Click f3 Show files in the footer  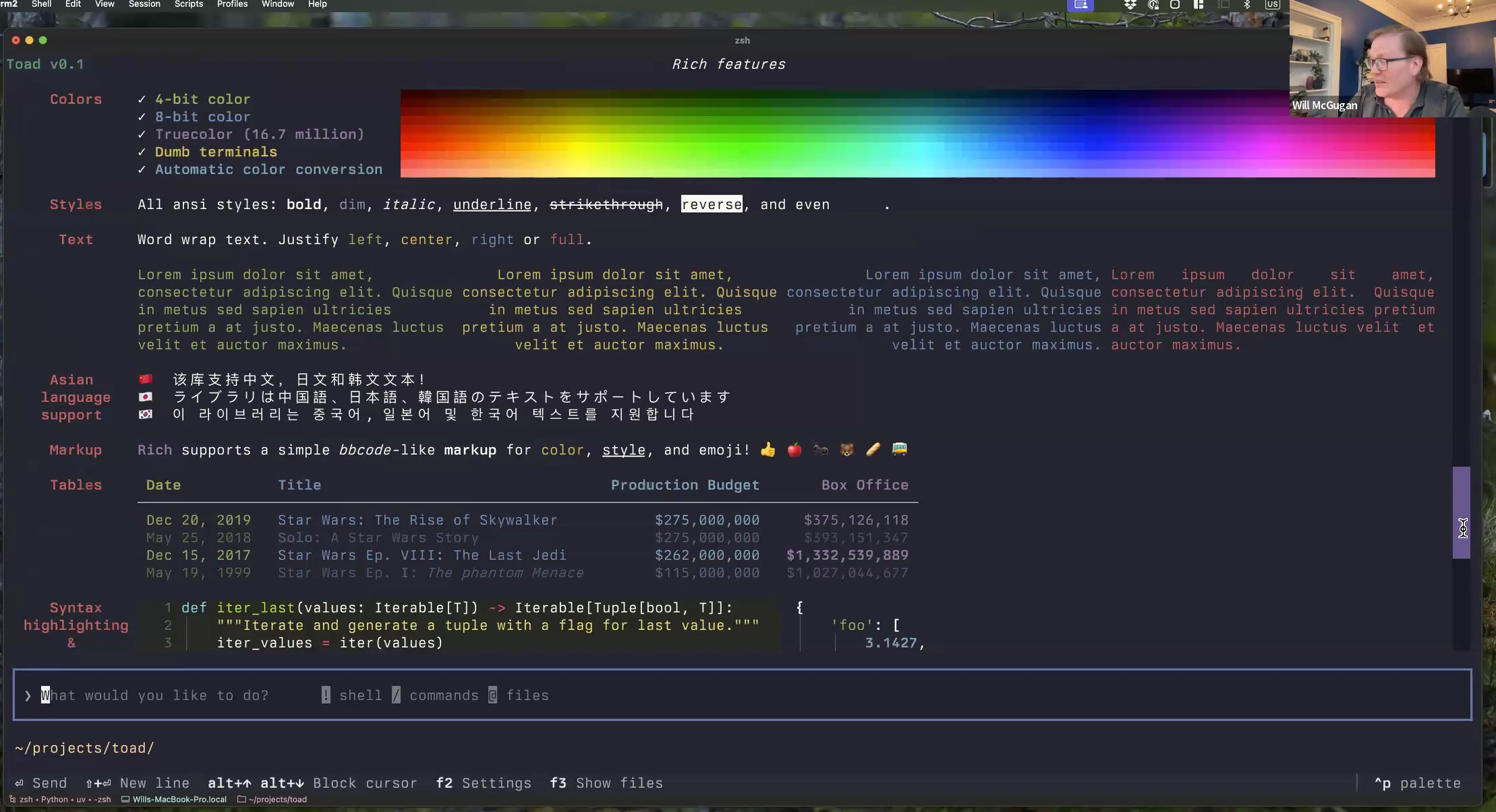[x=606, y=783]
